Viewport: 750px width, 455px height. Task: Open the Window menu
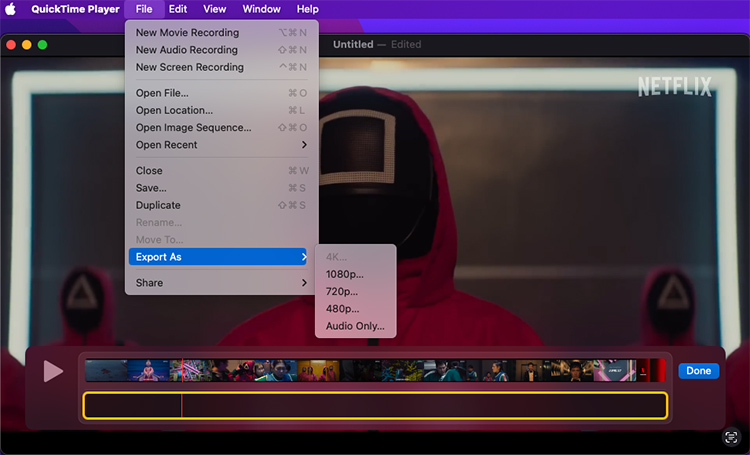[x=261, y=9]
